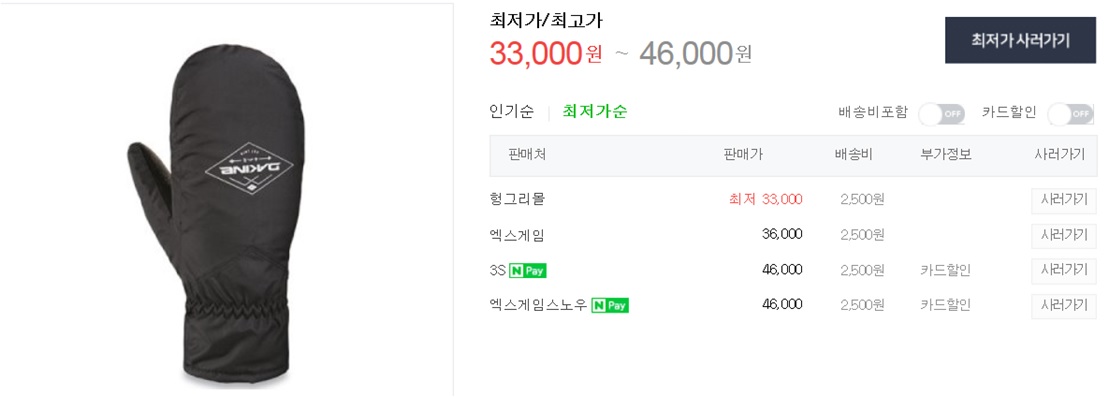This screenshot has width=1110, height=397.
Task: Open the 3S seller link
Action: [496, 270]
